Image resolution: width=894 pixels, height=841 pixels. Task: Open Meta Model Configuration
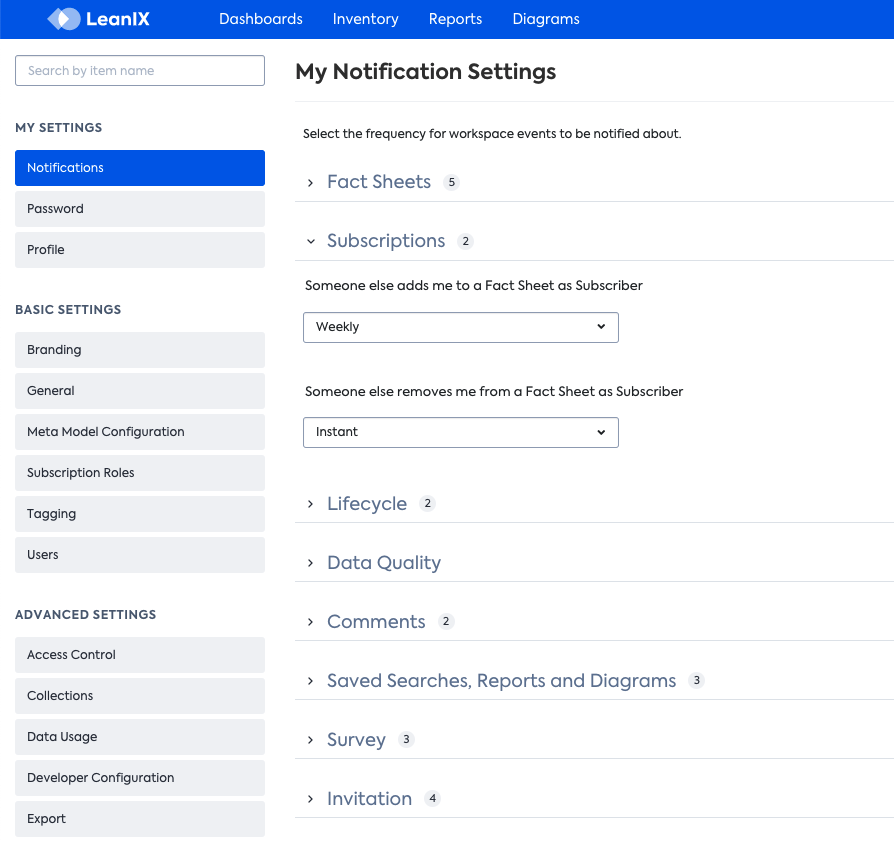pyautogui.click(x=140, y=432)
